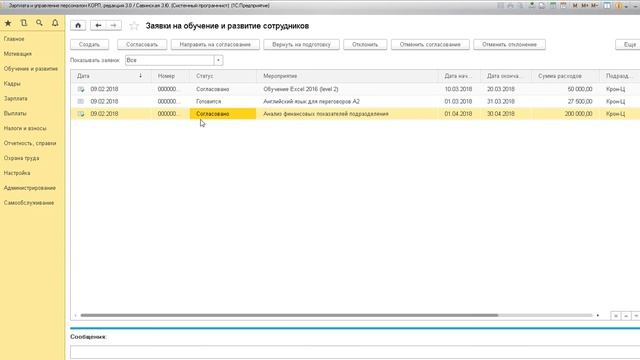Click the Отклонить button

click(365, 44)
